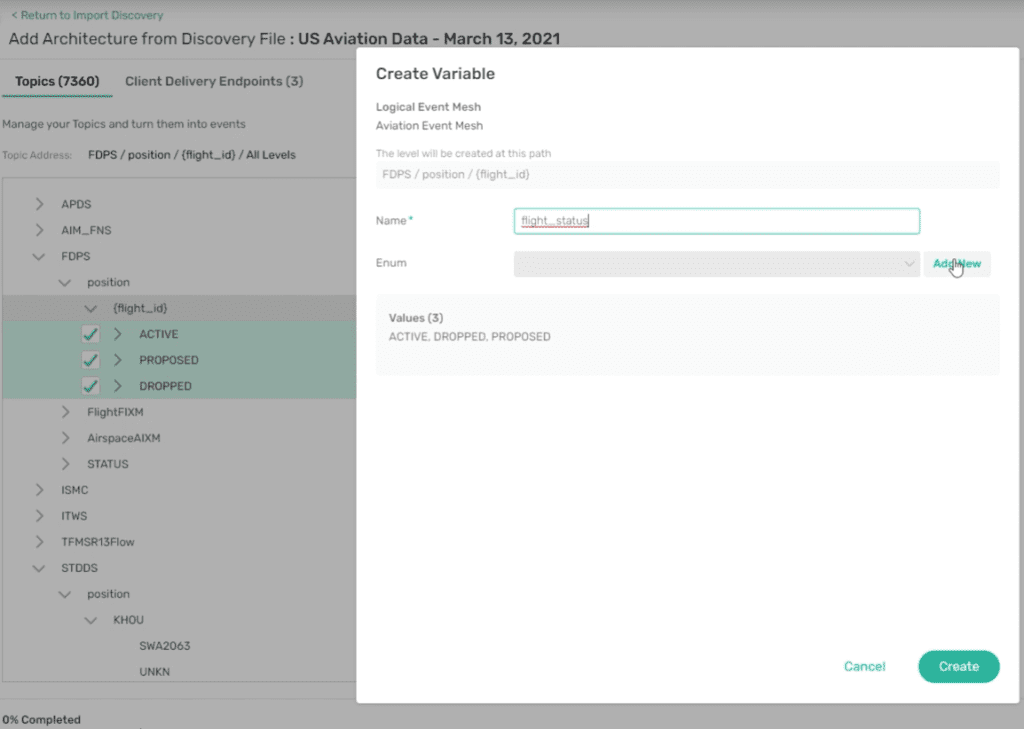
Task: Expand the ISMC topic node
Action: (x=40, y=489)
